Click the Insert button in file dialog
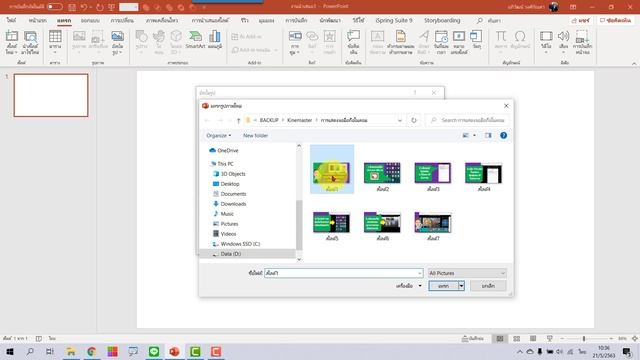Screen dimensions: 640x360 (x=443, y=286)
